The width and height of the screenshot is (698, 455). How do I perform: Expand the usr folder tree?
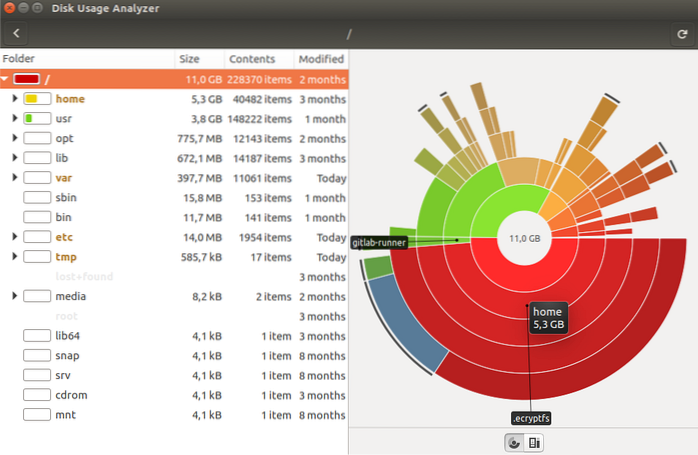[14, 119]
